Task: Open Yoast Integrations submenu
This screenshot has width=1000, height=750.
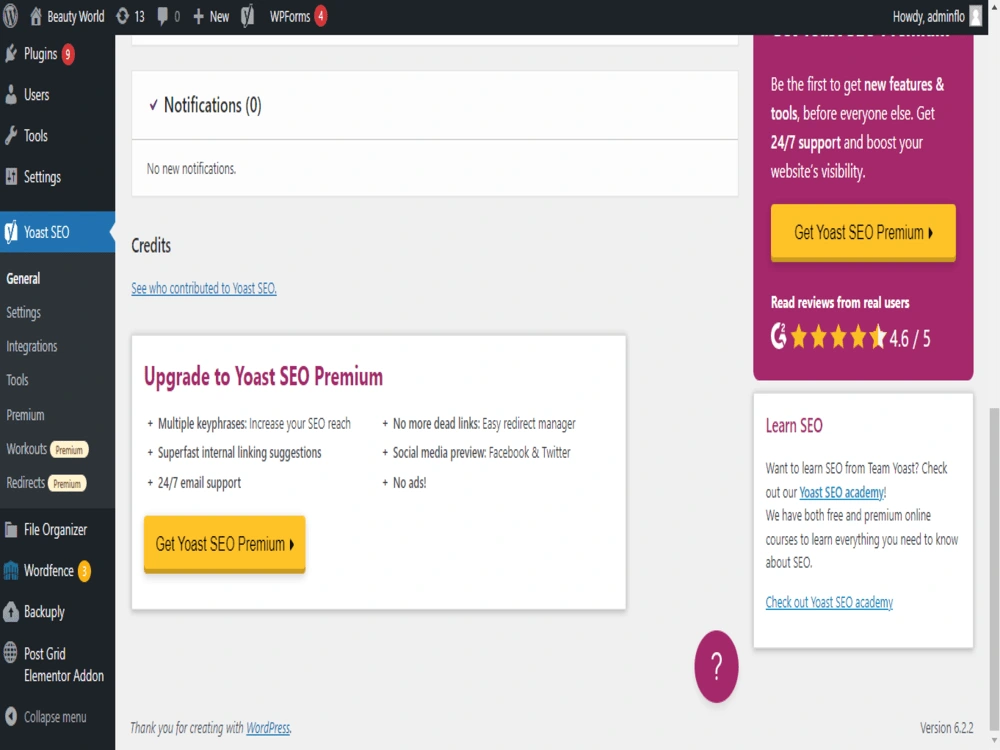Action: pyautogui.click(x=32, y=346)
